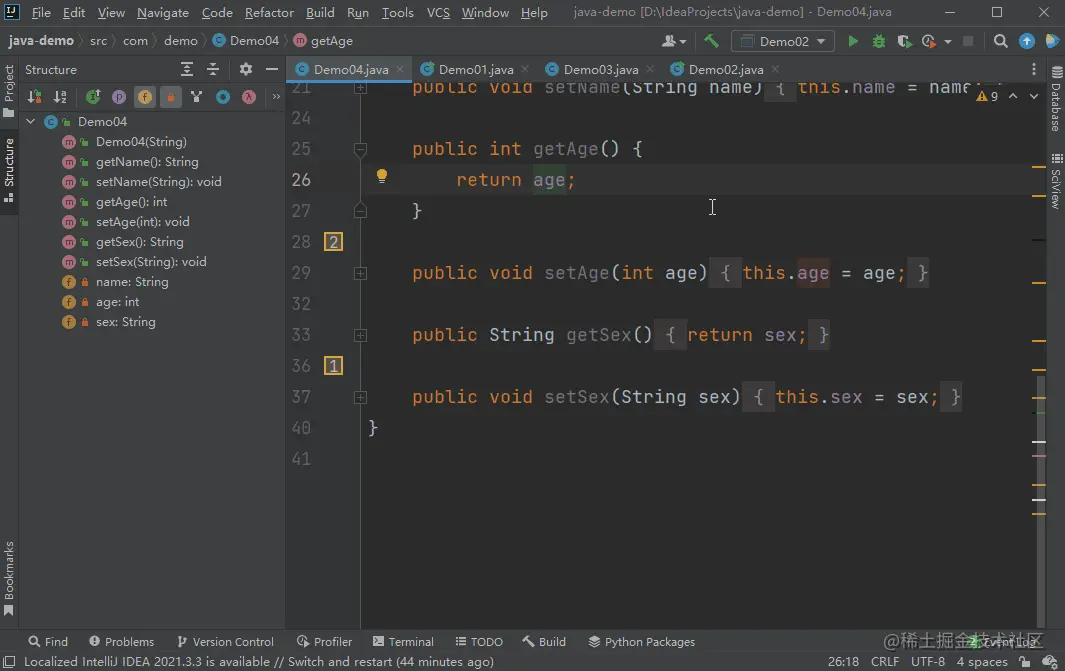This screenshot has width=1065, height=671.
Task: Sort Structure by visibility
Action: click(x=35, y=97)
